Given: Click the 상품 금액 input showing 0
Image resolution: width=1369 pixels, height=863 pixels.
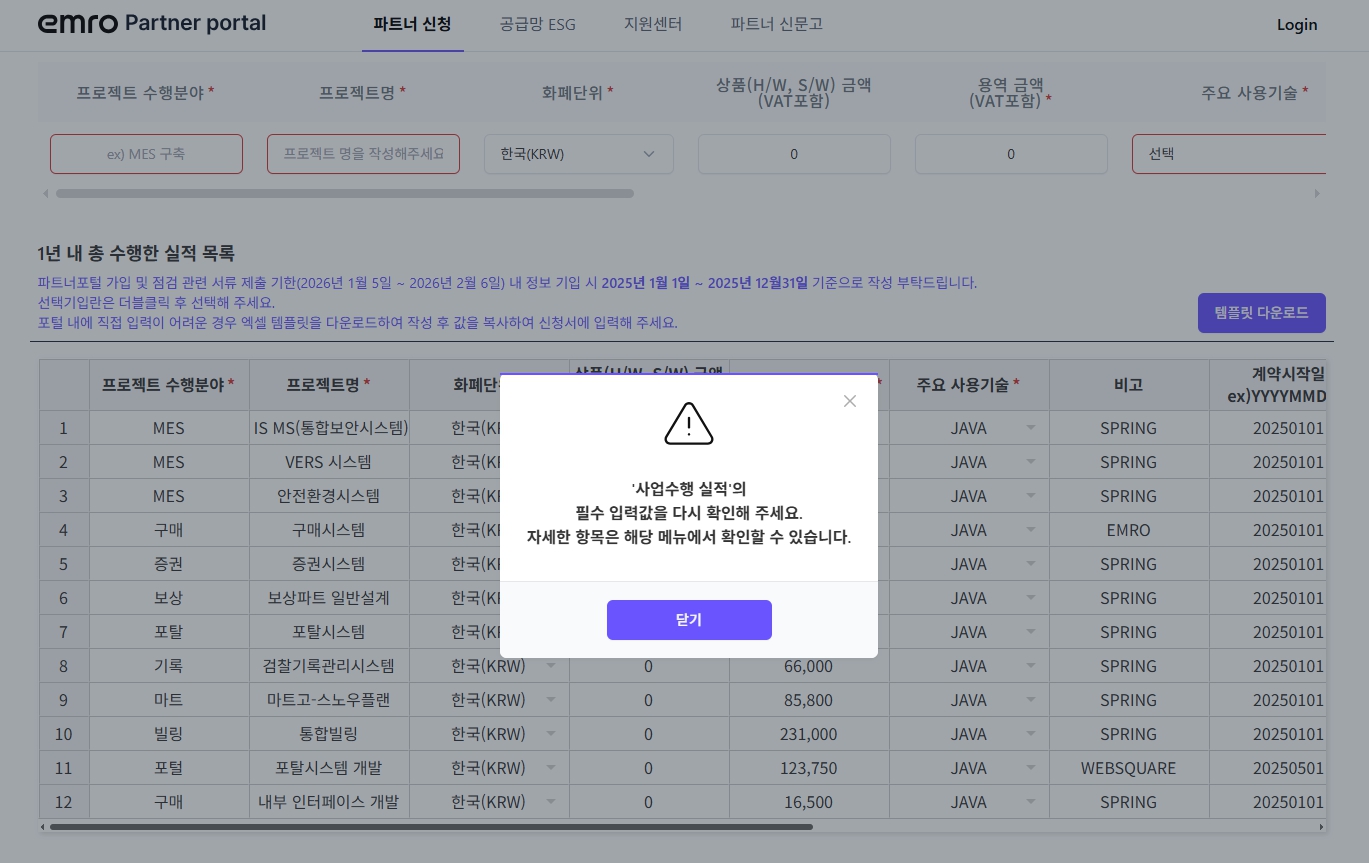Looking at the screenshot, I should tap(794, 154).
